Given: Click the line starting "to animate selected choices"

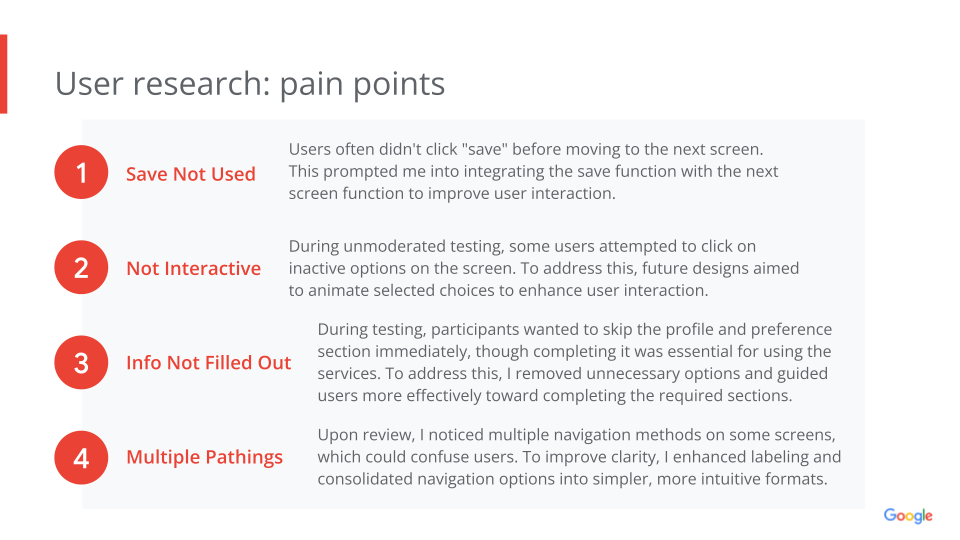Looking at the screenshot, I should pos(498,290).
